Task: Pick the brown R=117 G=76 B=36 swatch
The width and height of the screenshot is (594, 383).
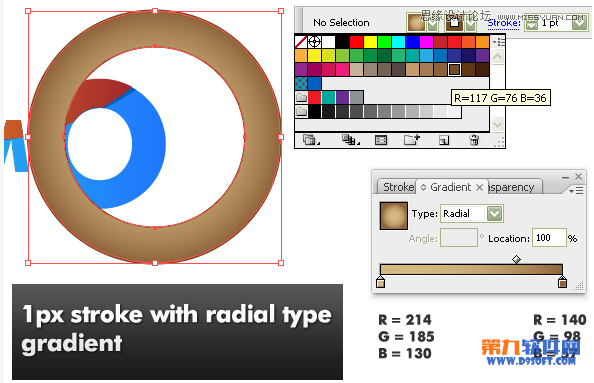Action: 454,69
